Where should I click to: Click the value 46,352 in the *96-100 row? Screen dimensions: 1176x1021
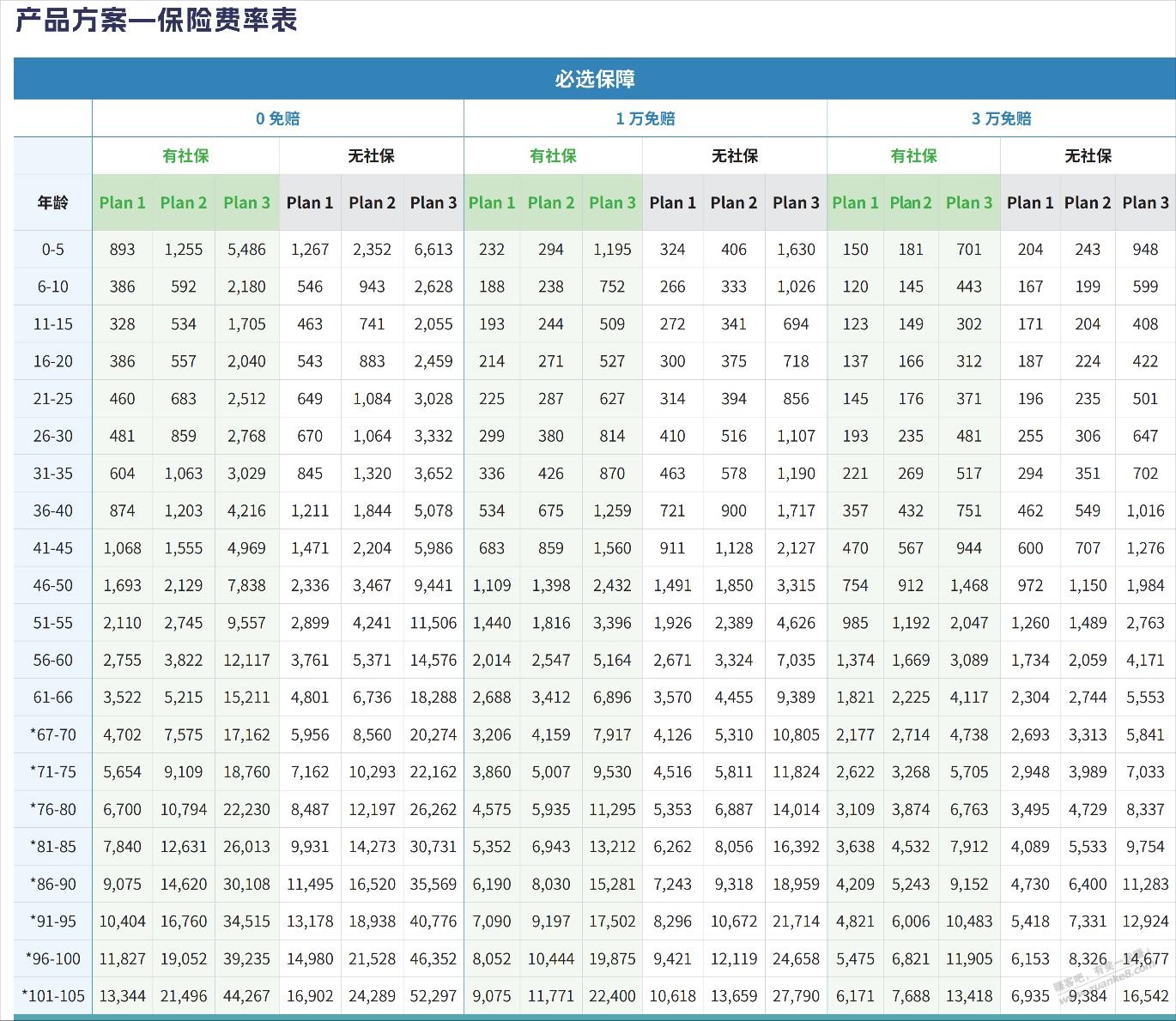pos(433,958)
